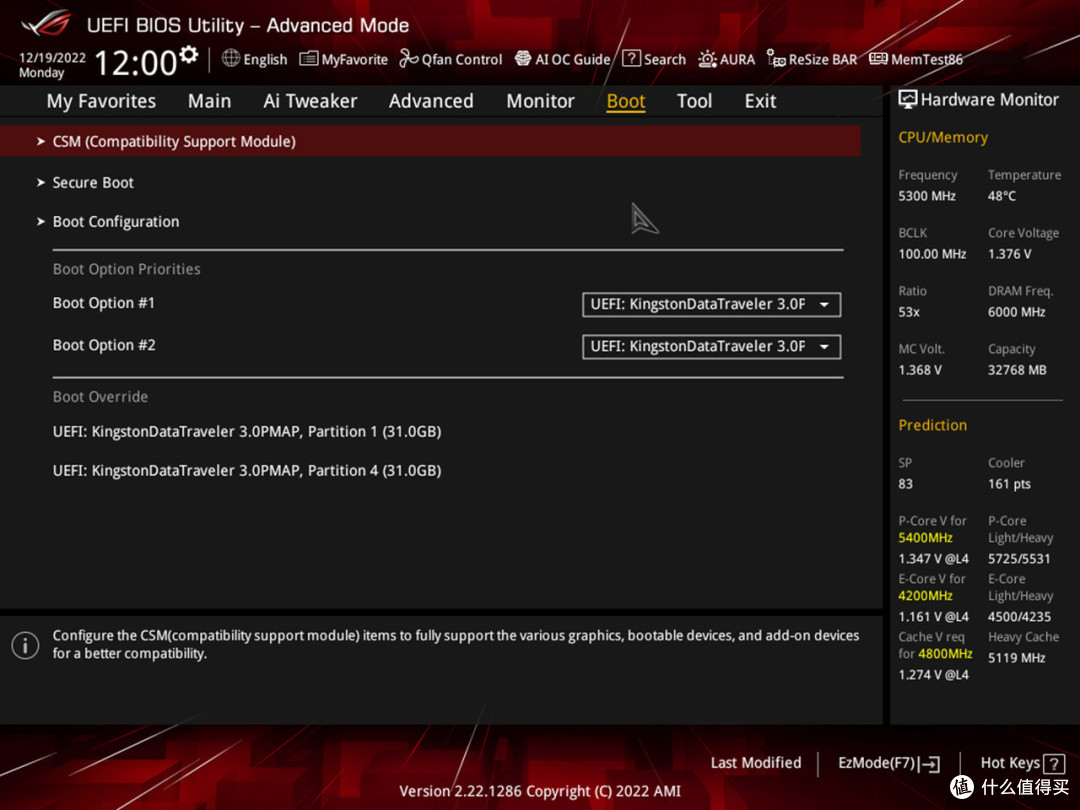
Task: Click the ROG logo
Action: [46, 24]
